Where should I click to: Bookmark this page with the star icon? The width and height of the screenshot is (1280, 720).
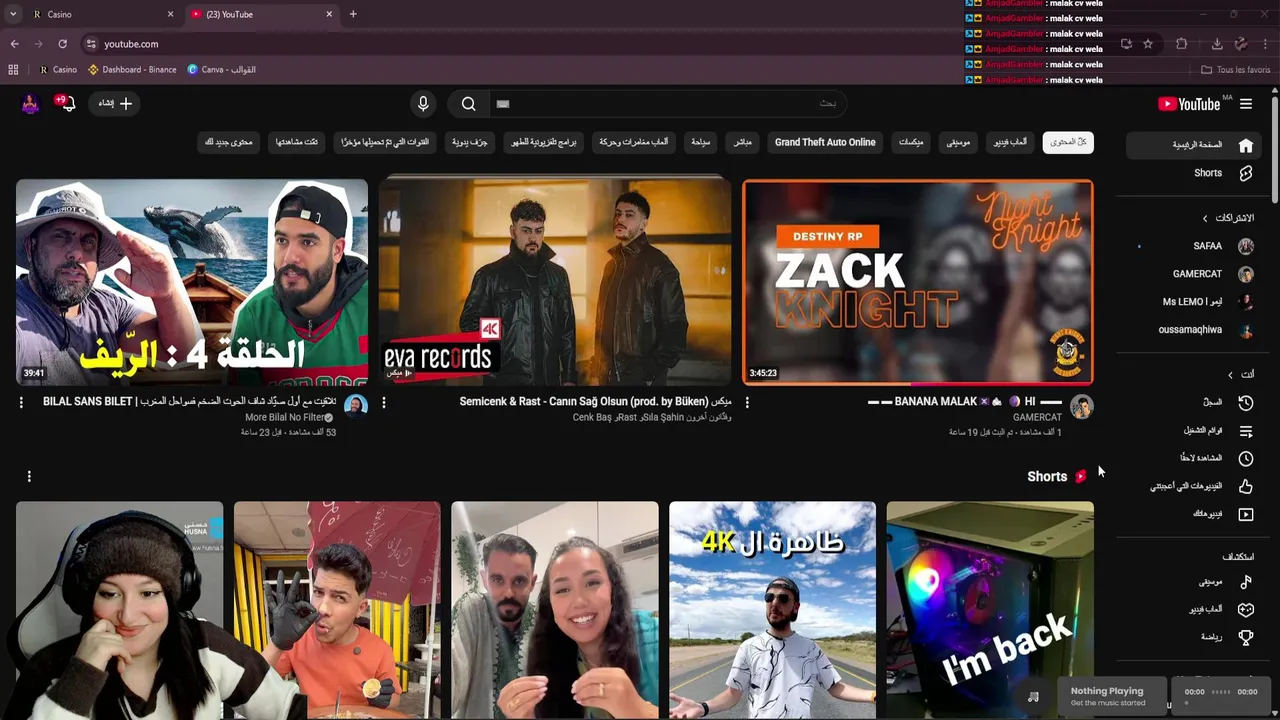click(x=1148, y=44)
